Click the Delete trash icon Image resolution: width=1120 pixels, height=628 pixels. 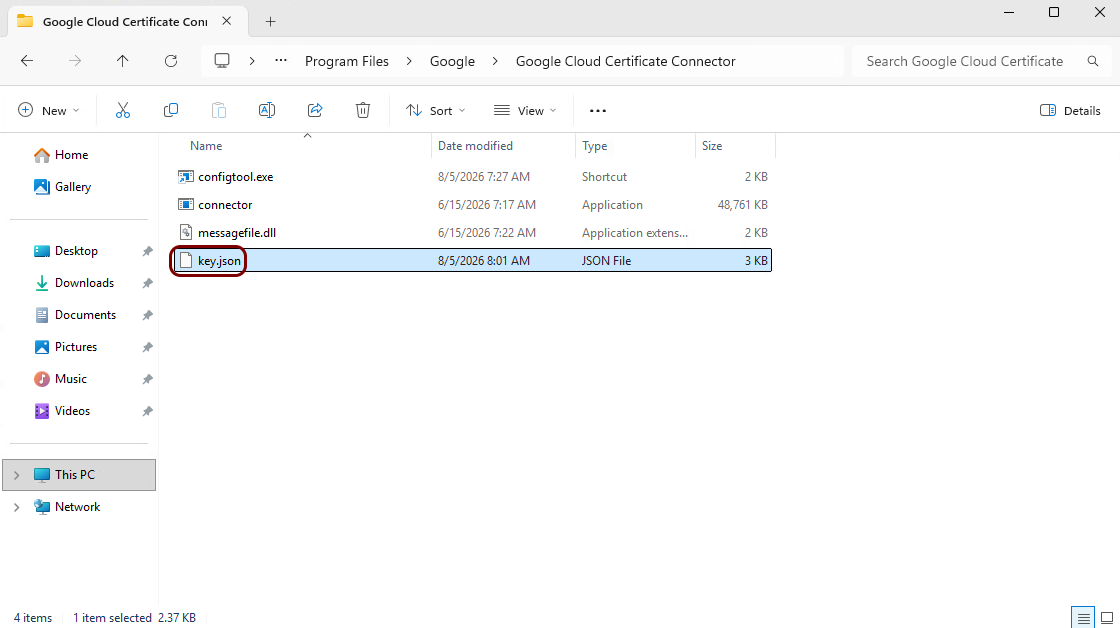(363, 110)
